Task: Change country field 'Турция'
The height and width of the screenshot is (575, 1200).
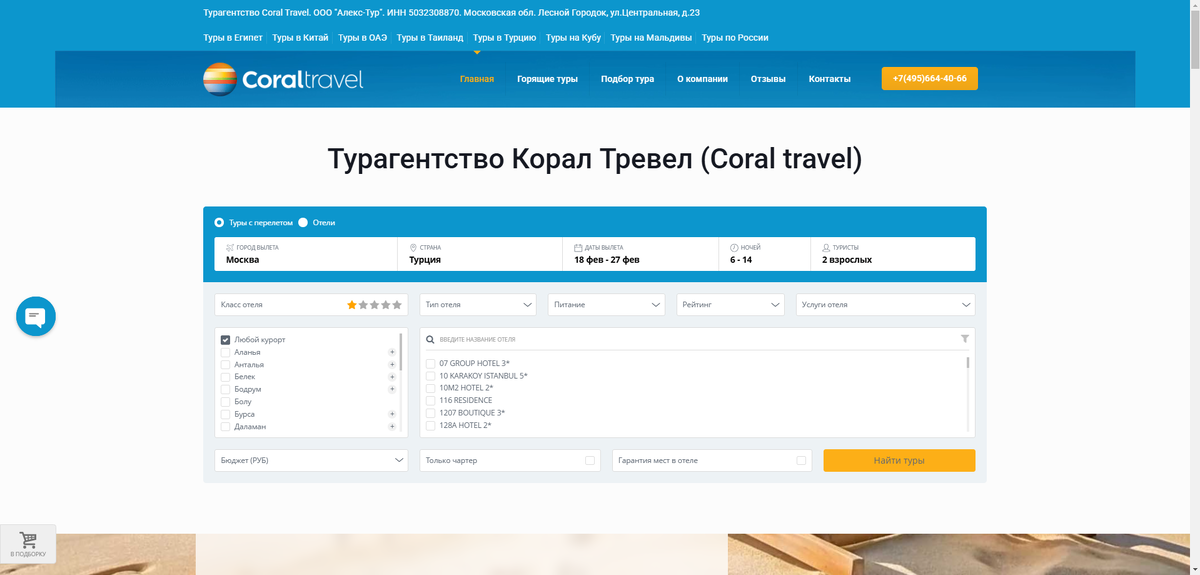Action: point(480,254)
